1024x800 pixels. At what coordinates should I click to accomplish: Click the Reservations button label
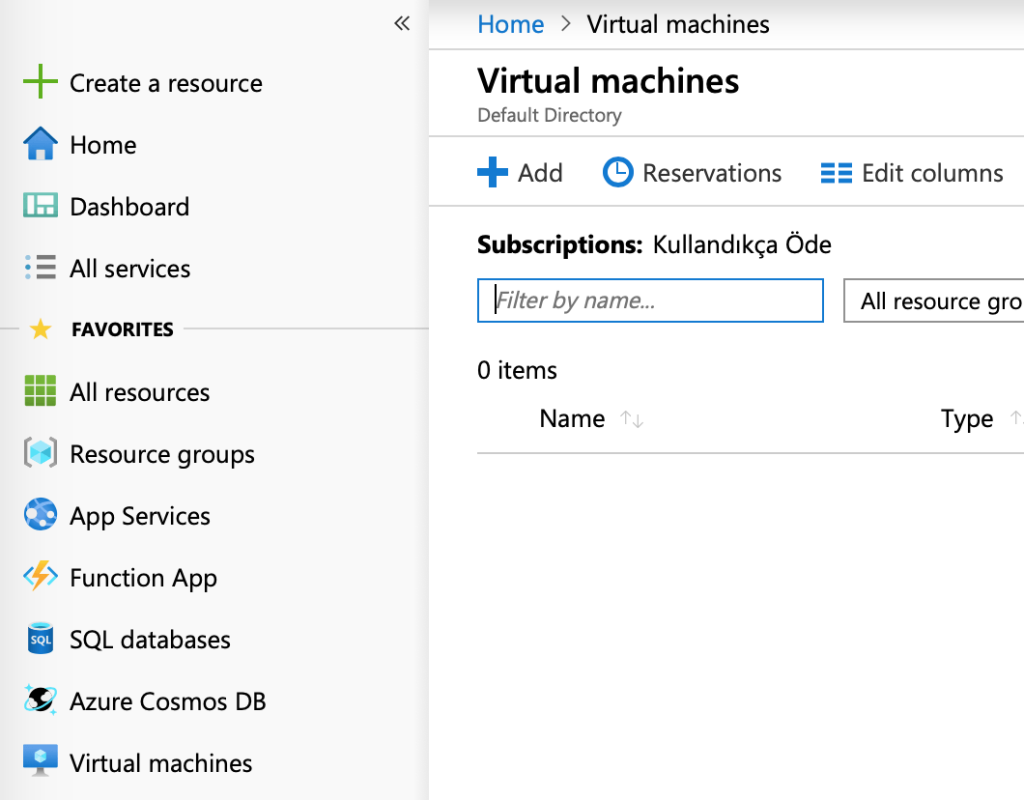coord(712,173)
